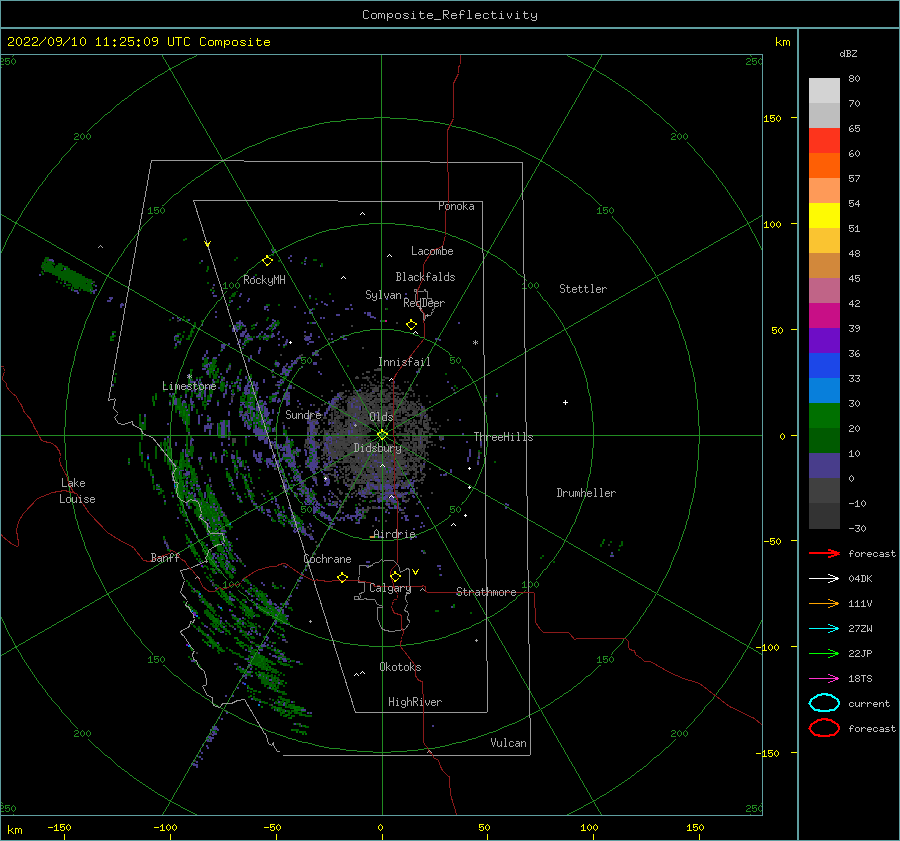Click the green echo band northwest near 200 ring
This screenshot has width=900, height=841.
[x=68, y=274]
